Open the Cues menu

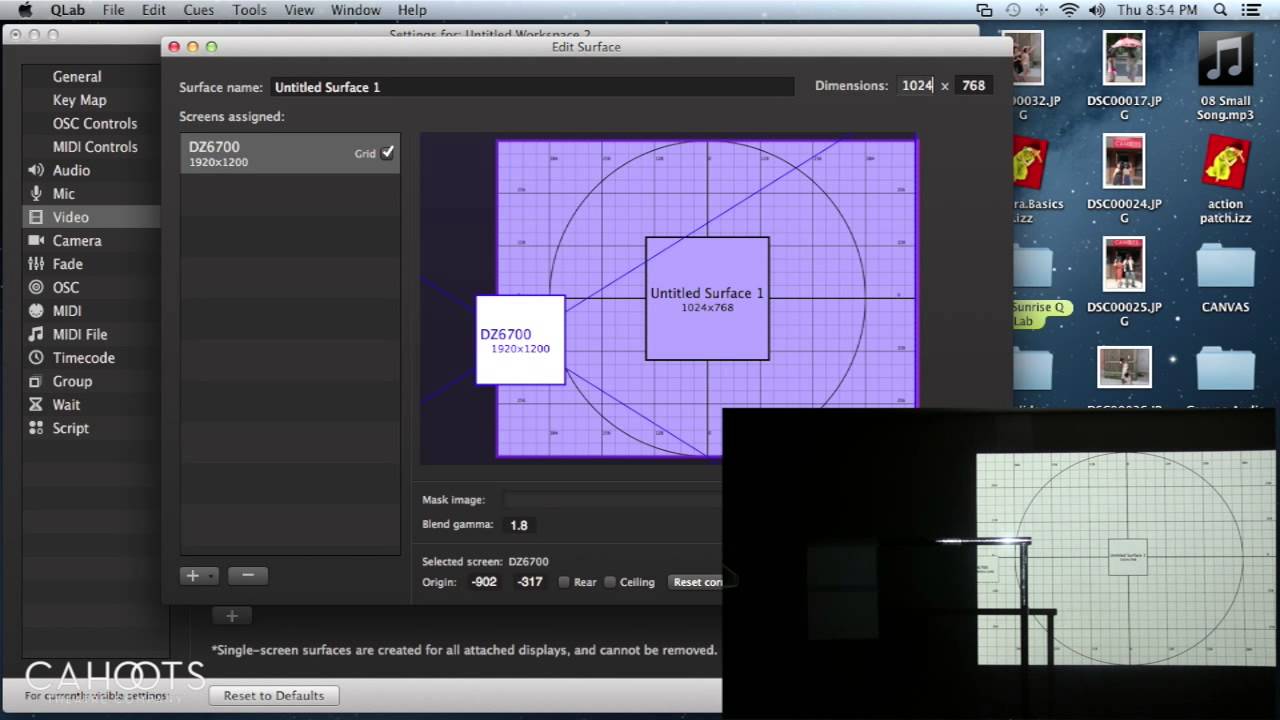tap(198, 10)
